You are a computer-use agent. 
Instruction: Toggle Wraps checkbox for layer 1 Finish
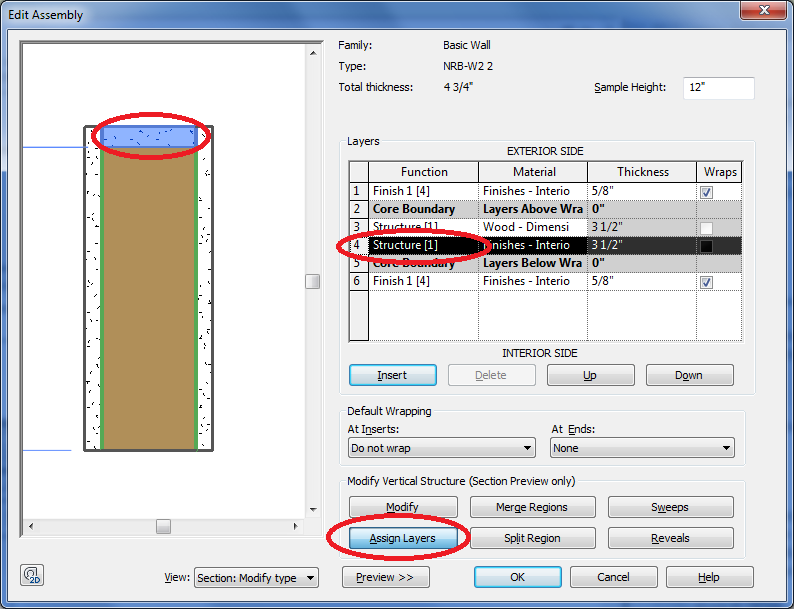click(x=706, y=192)
